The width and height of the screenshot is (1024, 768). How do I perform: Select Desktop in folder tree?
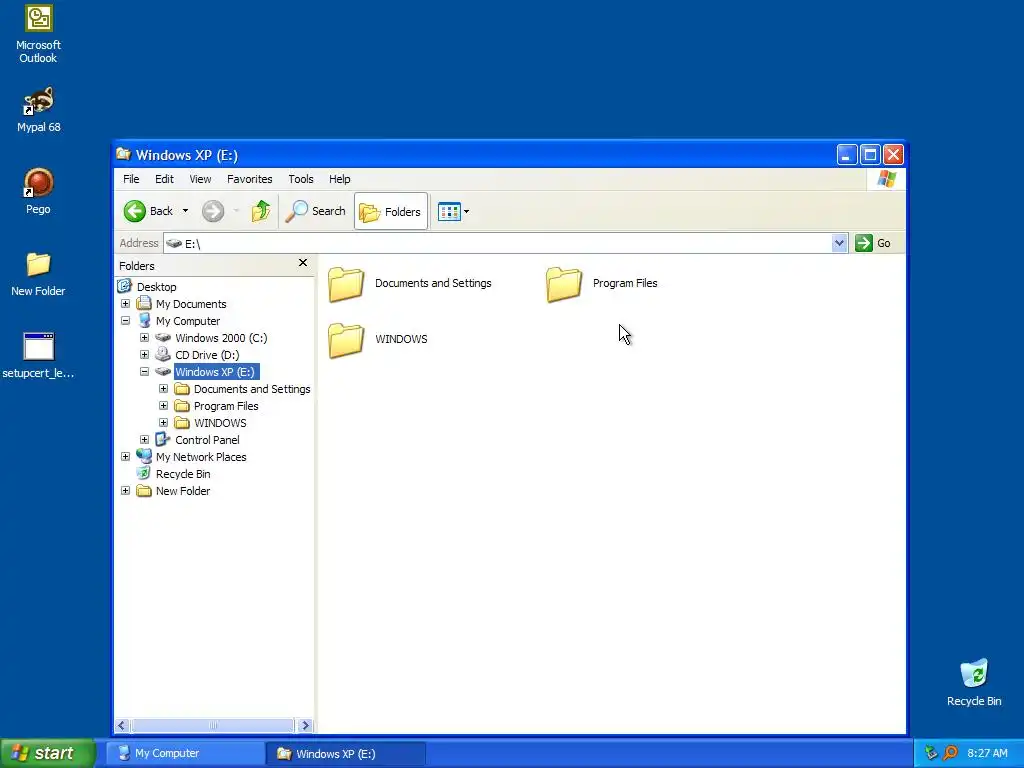pyautogui.click(x=156, y=287)
